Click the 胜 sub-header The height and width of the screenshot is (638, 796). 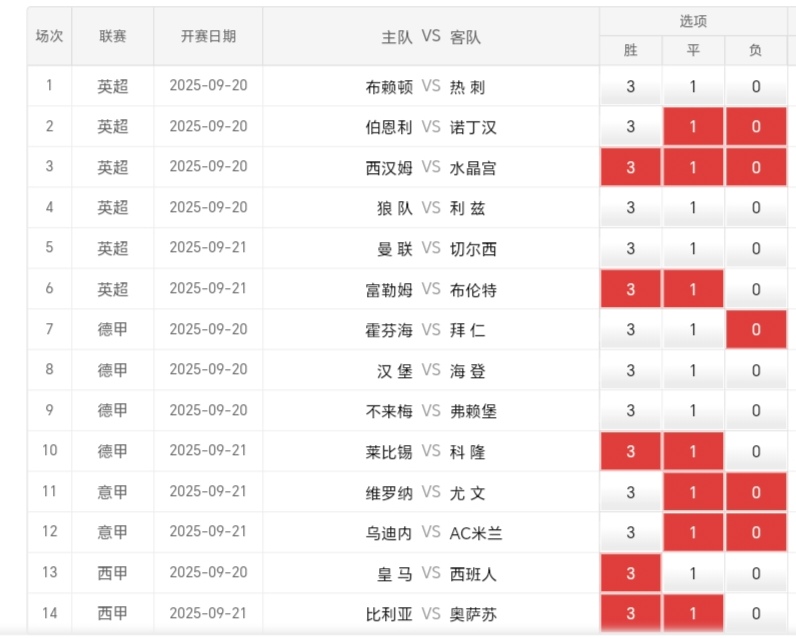pos(631,50)
